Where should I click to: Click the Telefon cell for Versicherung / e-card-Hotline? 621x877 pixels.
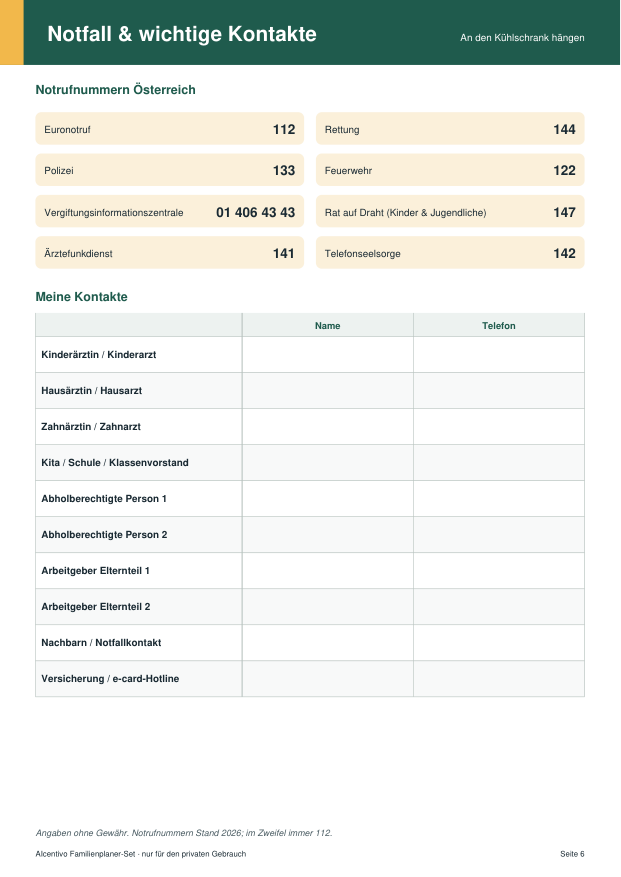pyautogui.click(x=499, y=678)
